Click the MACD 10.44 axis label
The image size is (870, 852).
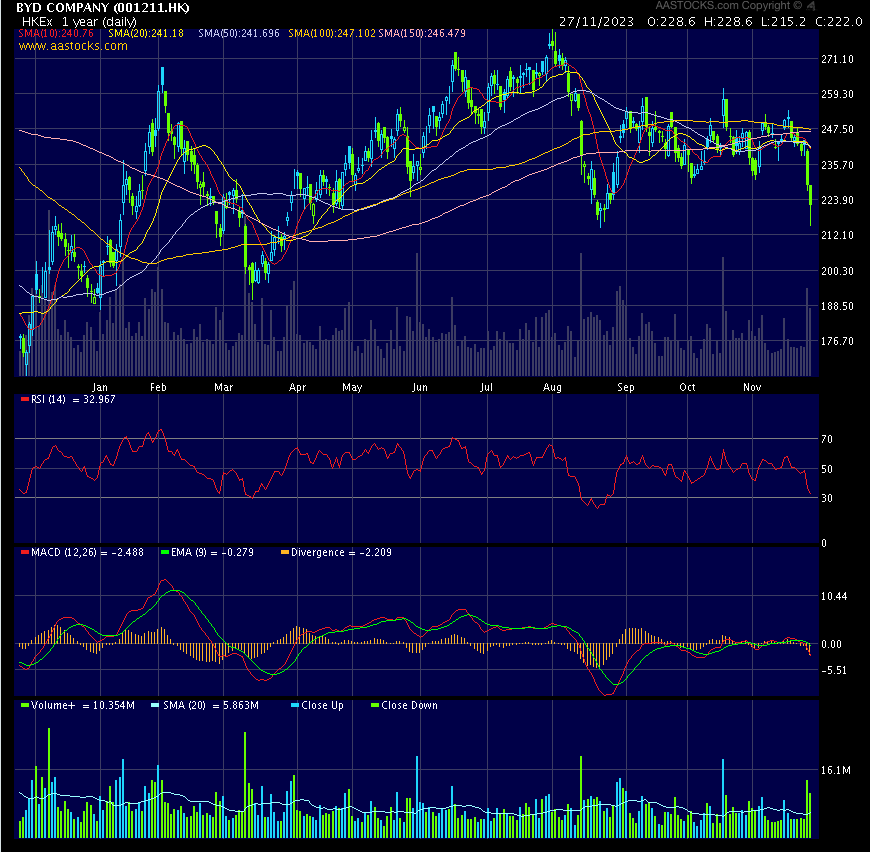[834, 596]
